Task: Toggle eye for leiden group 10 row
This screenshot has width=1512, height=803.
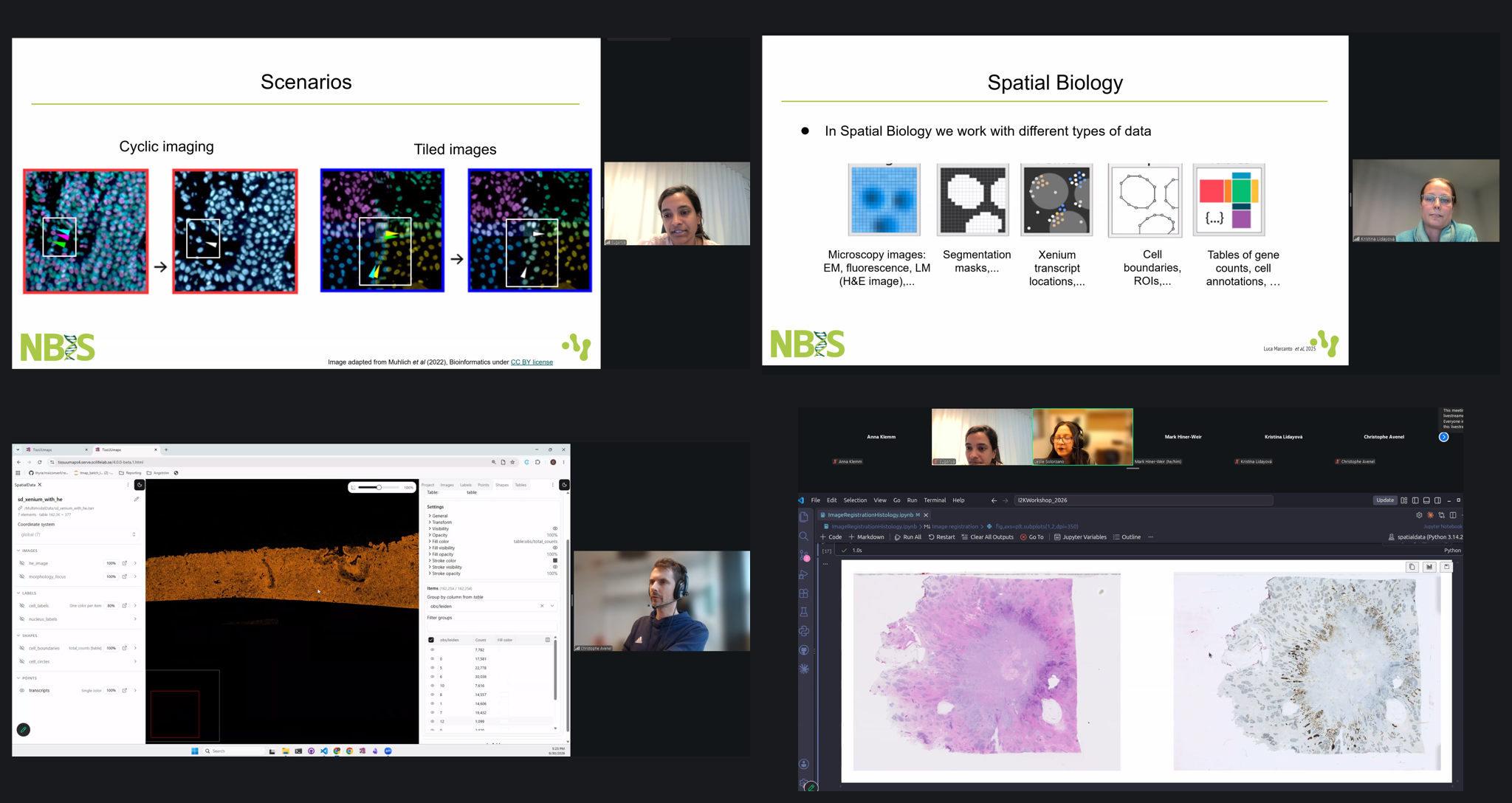Action: coord(433,686)
